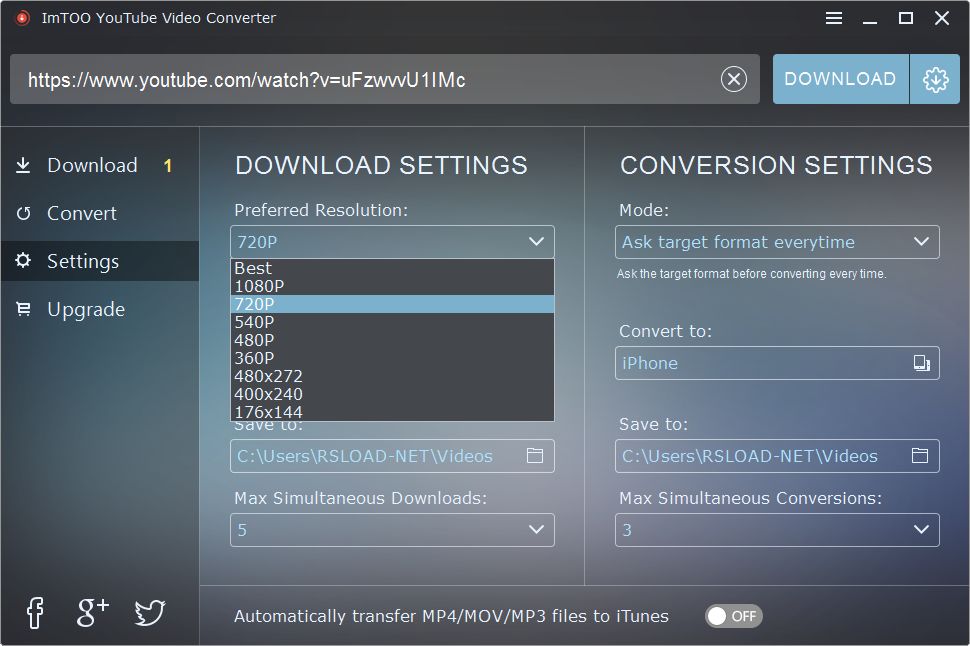Maximize the ImTOO window
The width and height of the screenshot is (970, 646).
pos(906,18)
